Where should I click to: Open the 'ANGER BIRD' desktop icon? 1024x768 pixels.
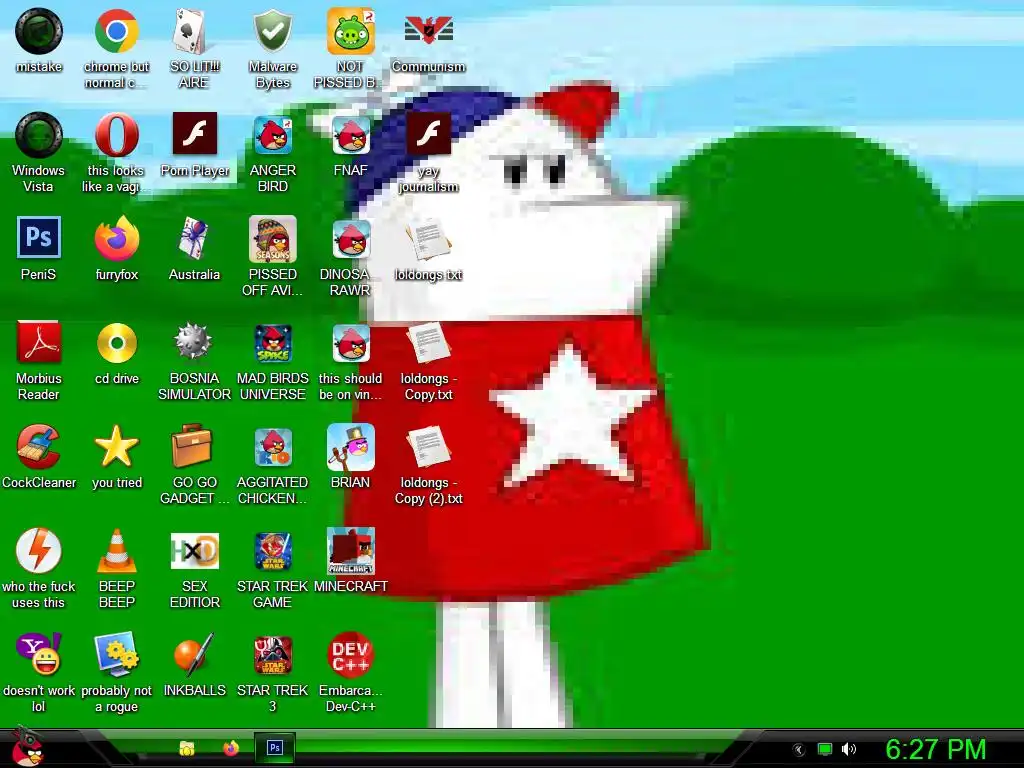(272, 135)
